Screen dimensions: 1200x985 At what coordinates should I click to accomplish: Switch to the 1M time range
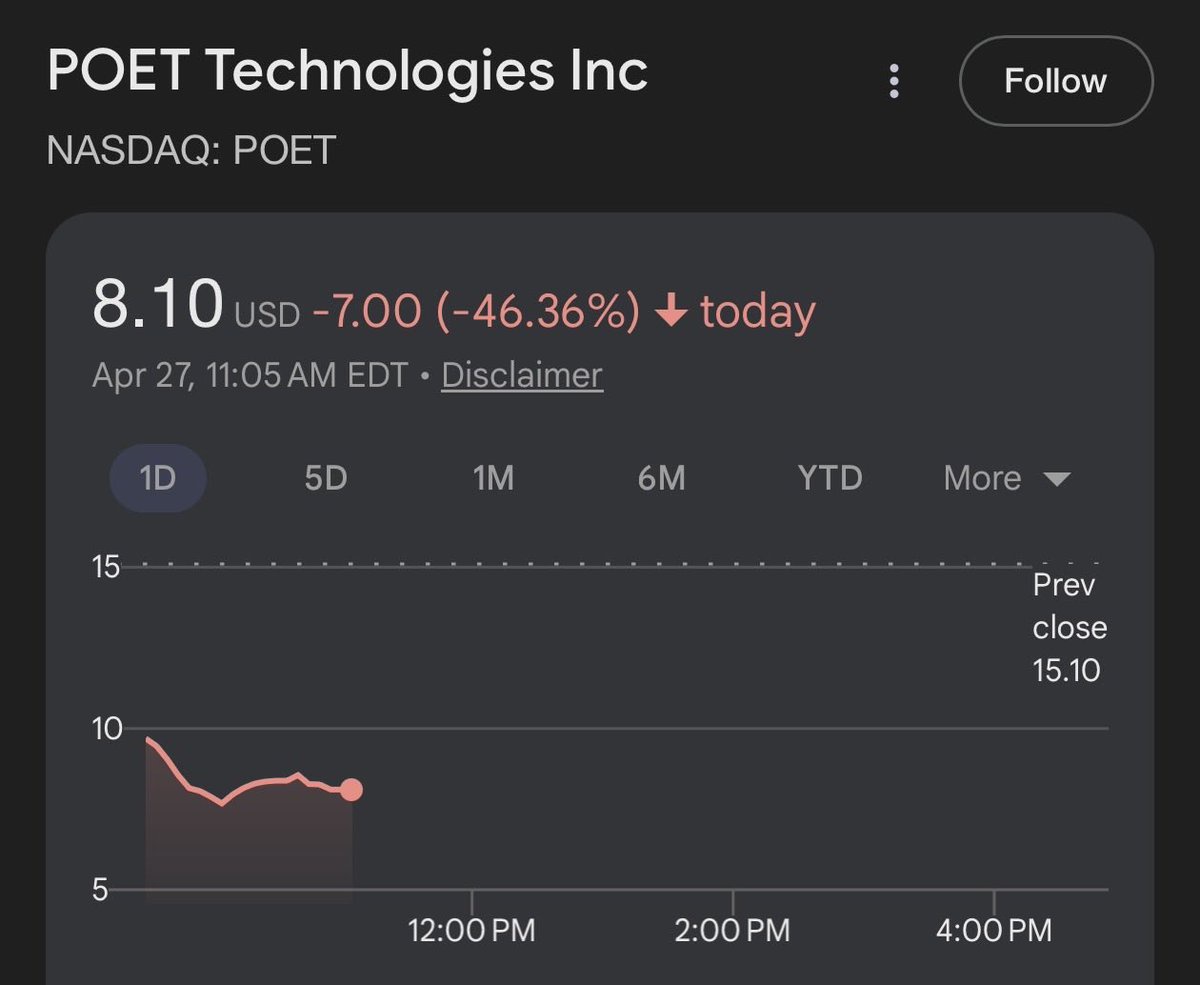tap(493, 478)
